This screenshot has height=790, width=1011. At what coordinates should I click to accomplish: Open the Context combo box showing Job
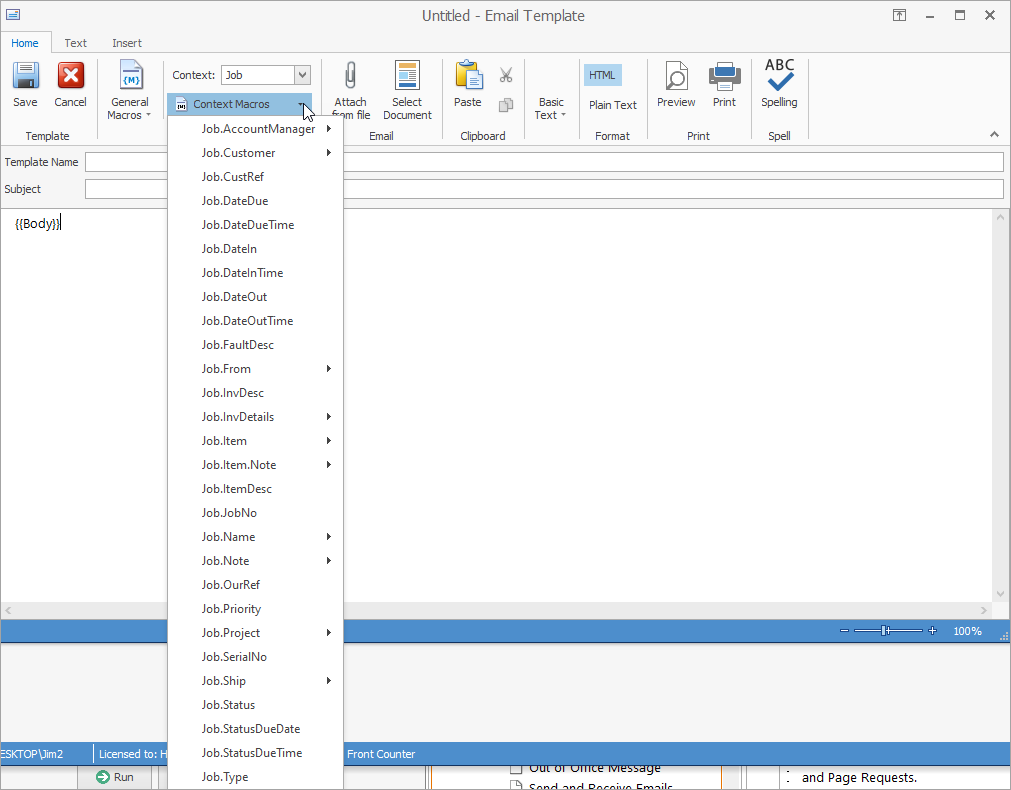[x=265, y=74]
